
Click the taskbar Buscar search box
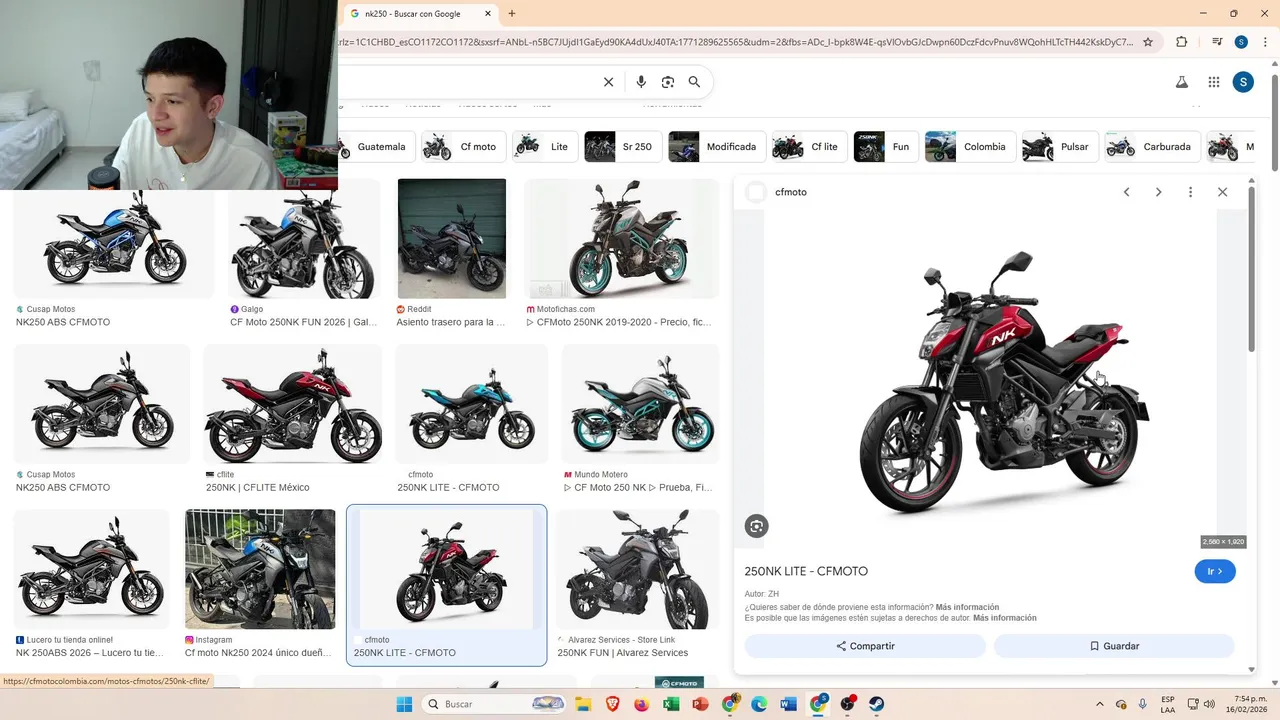pos(494,704)
